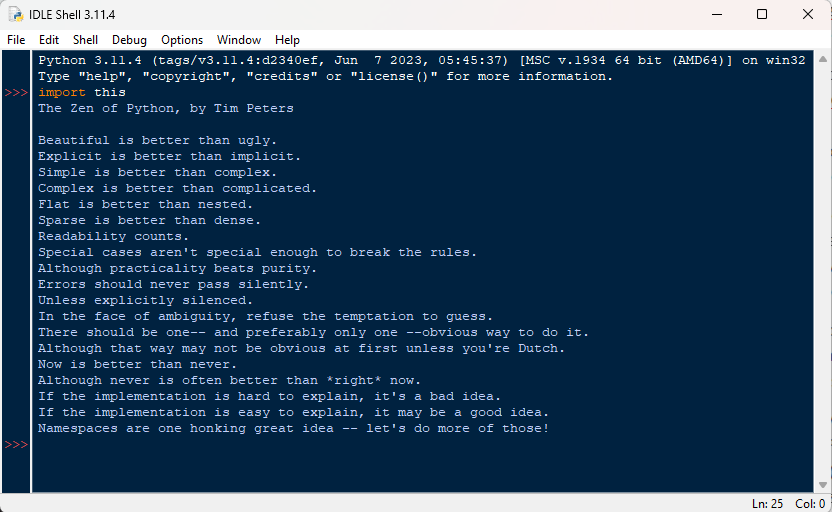Open the Edit menu
This screenshot has width=832, height=512.
point(49,40)
